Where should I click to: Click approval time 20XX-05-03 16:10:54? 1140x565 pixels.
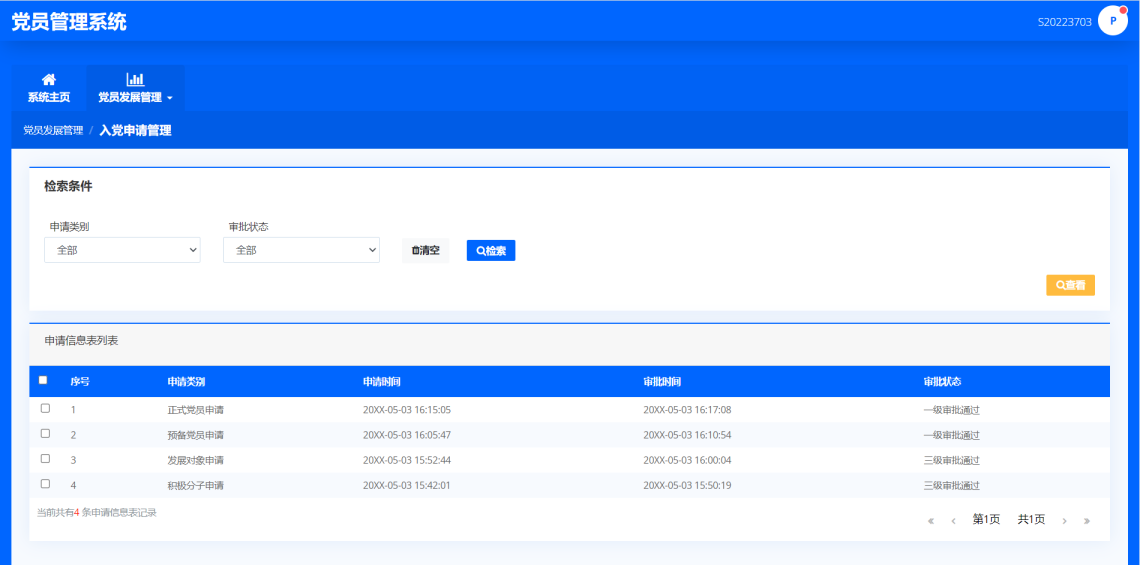point(687,435)
